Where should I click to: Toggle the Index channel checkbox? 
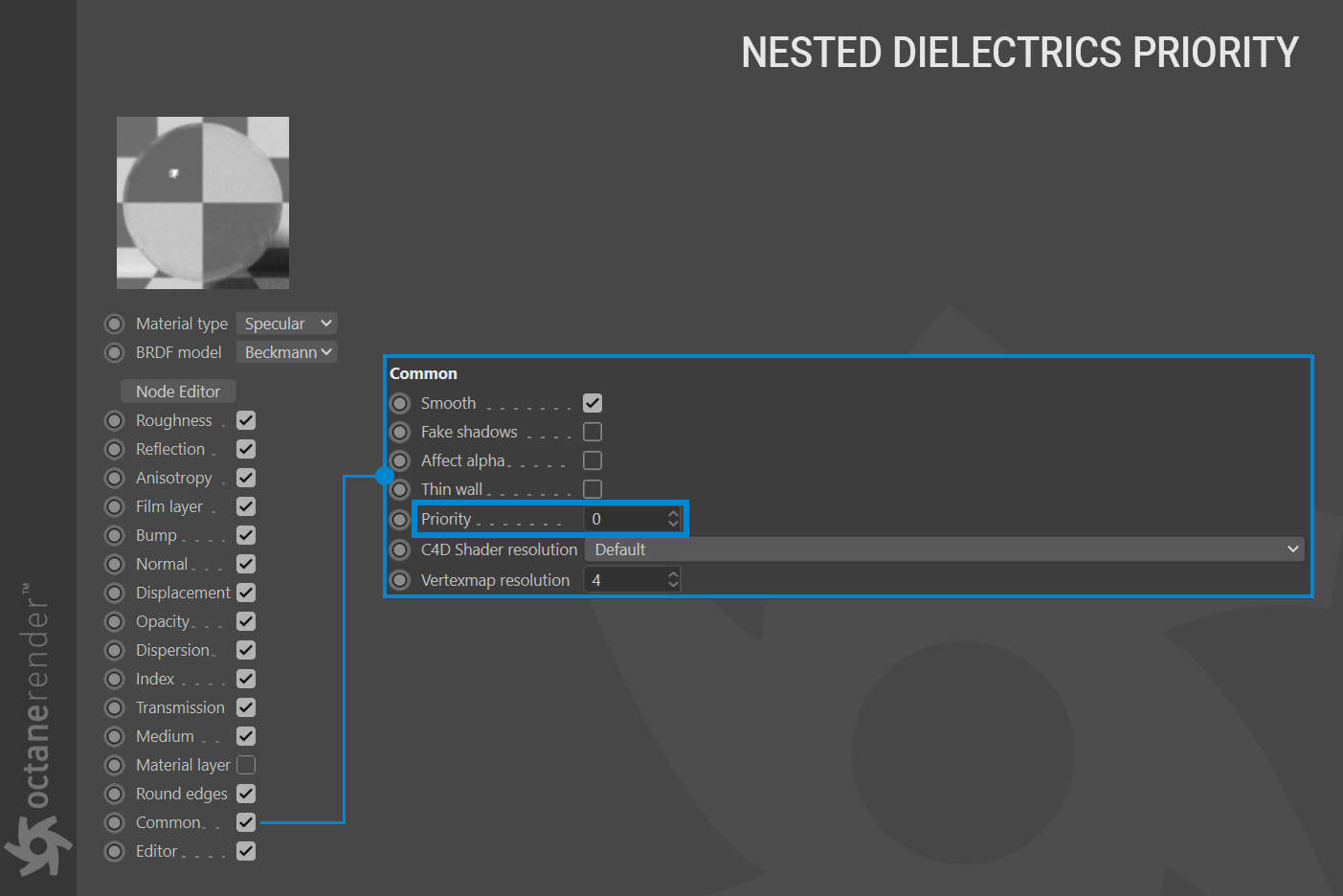coord(246,679)
